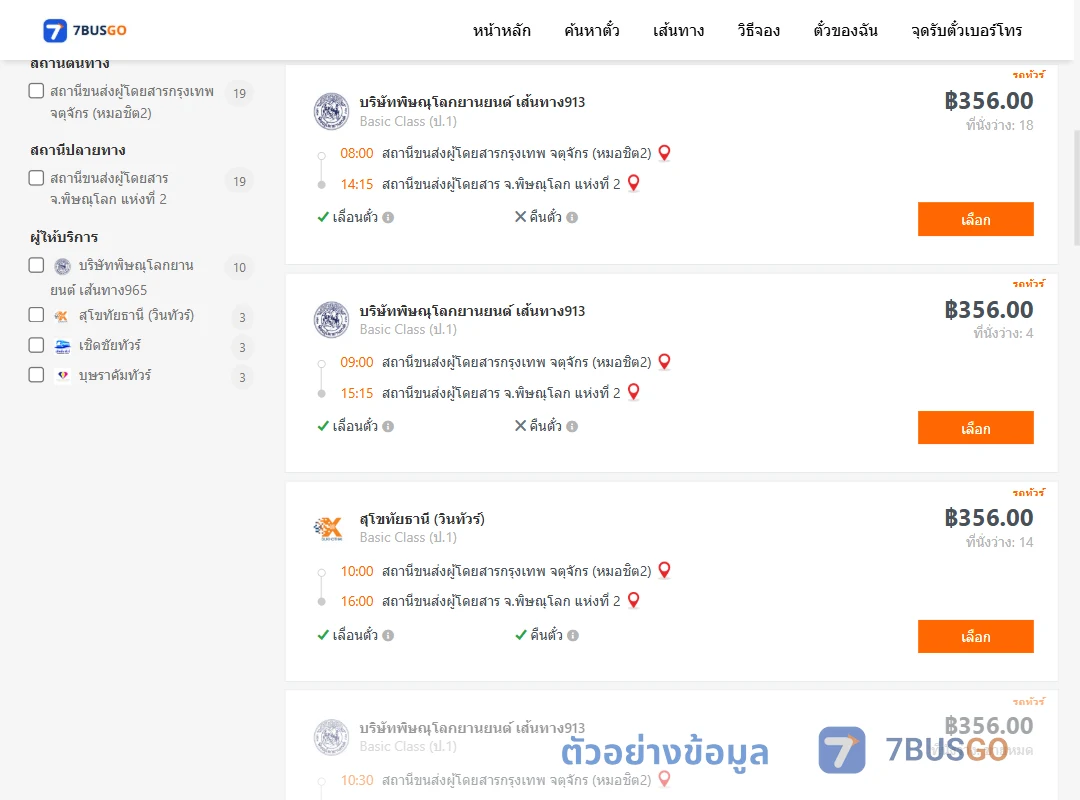Click บุษราคัมทัวร์ logo in operator filter
This screenshot has height=800, width=1080.
pos(63,376)
